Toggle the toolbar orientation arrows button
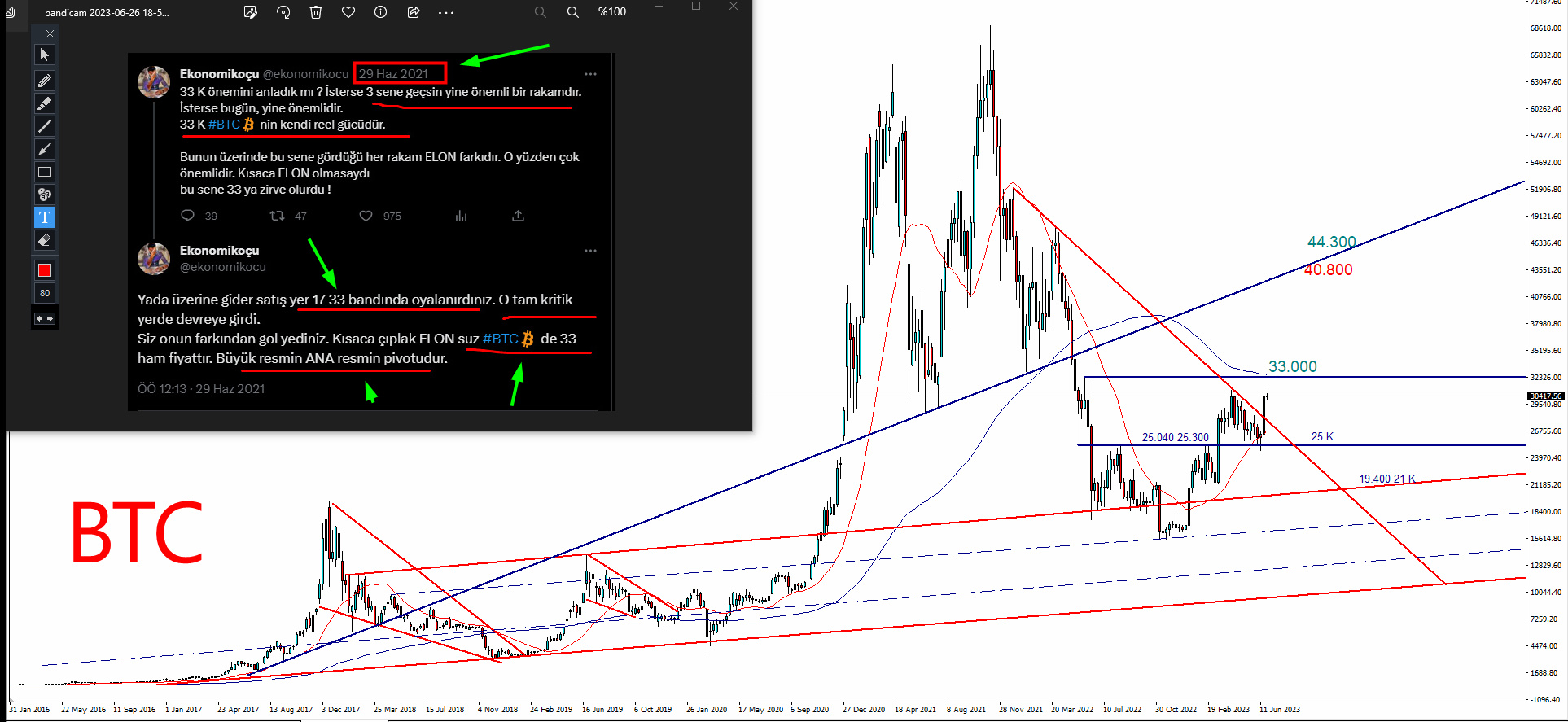 tap(45, 318)
